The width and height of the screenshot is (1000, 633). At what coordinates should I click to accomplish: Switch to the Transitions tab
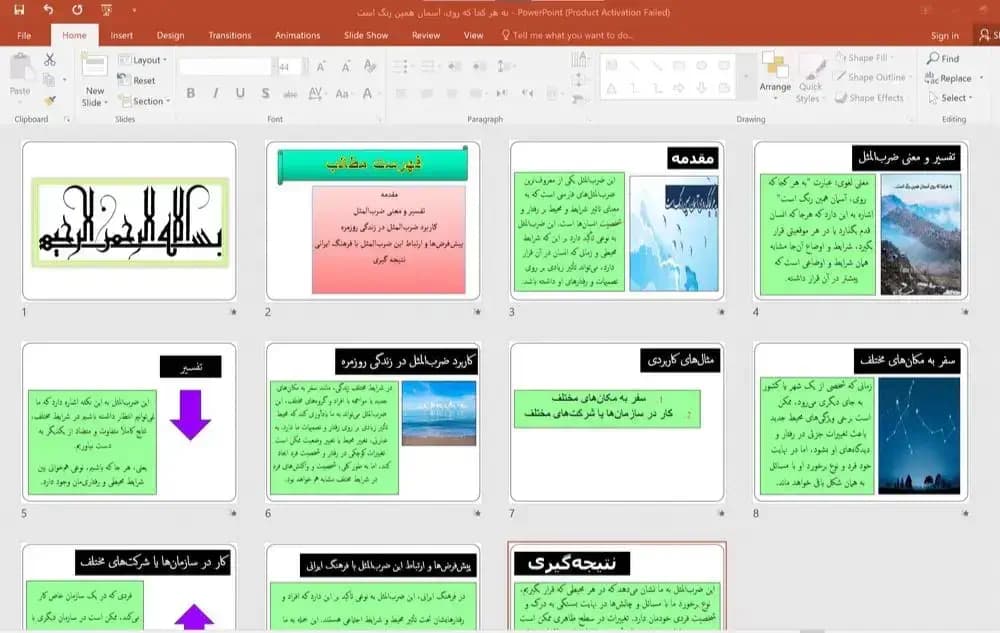(230, 35)
